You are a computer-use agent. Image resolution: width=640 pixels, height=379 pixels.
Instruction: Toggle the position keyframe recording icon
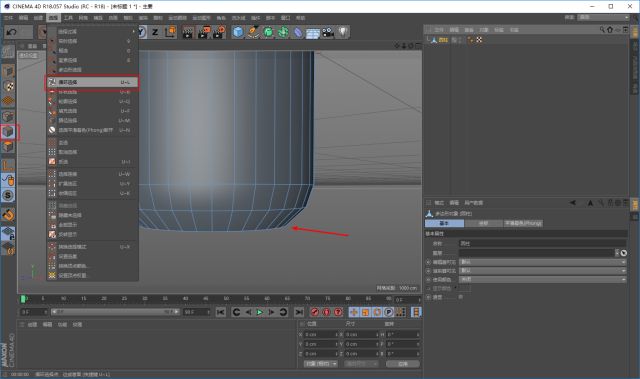[353, 312]
